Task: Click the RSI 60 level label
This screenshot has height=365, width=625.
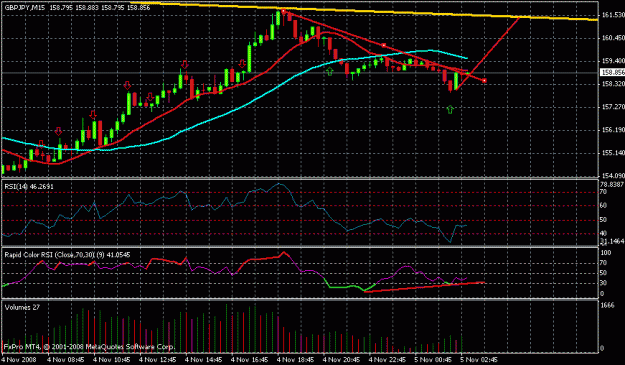Action: click(x=604, y=206)
